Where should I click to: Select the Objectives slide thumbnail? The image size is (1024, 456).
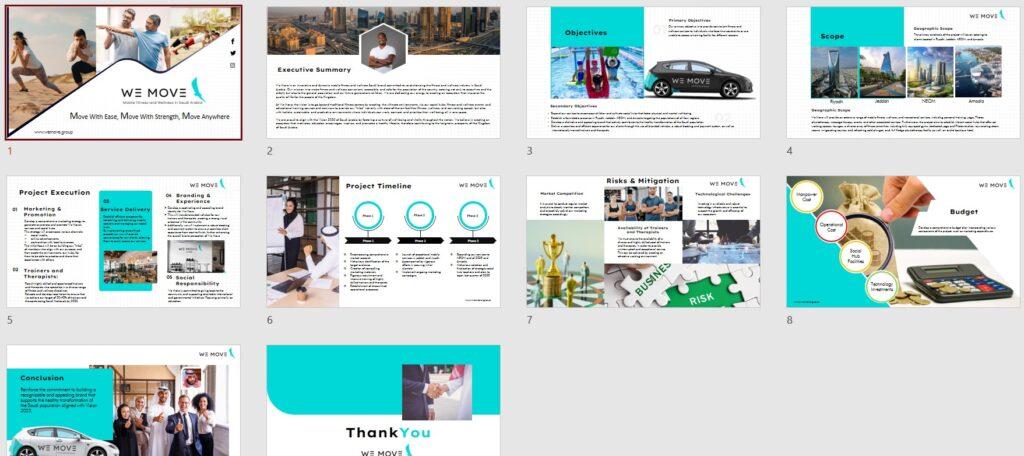tap(643, 73)
